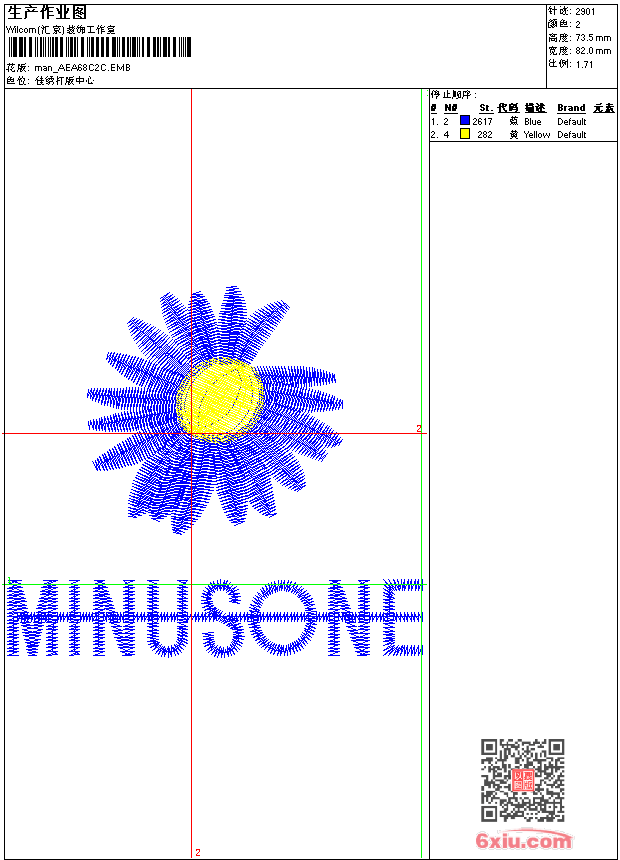Click stitch count 2617 in Blue row
620x860 pixels.
tap(482, 122)
